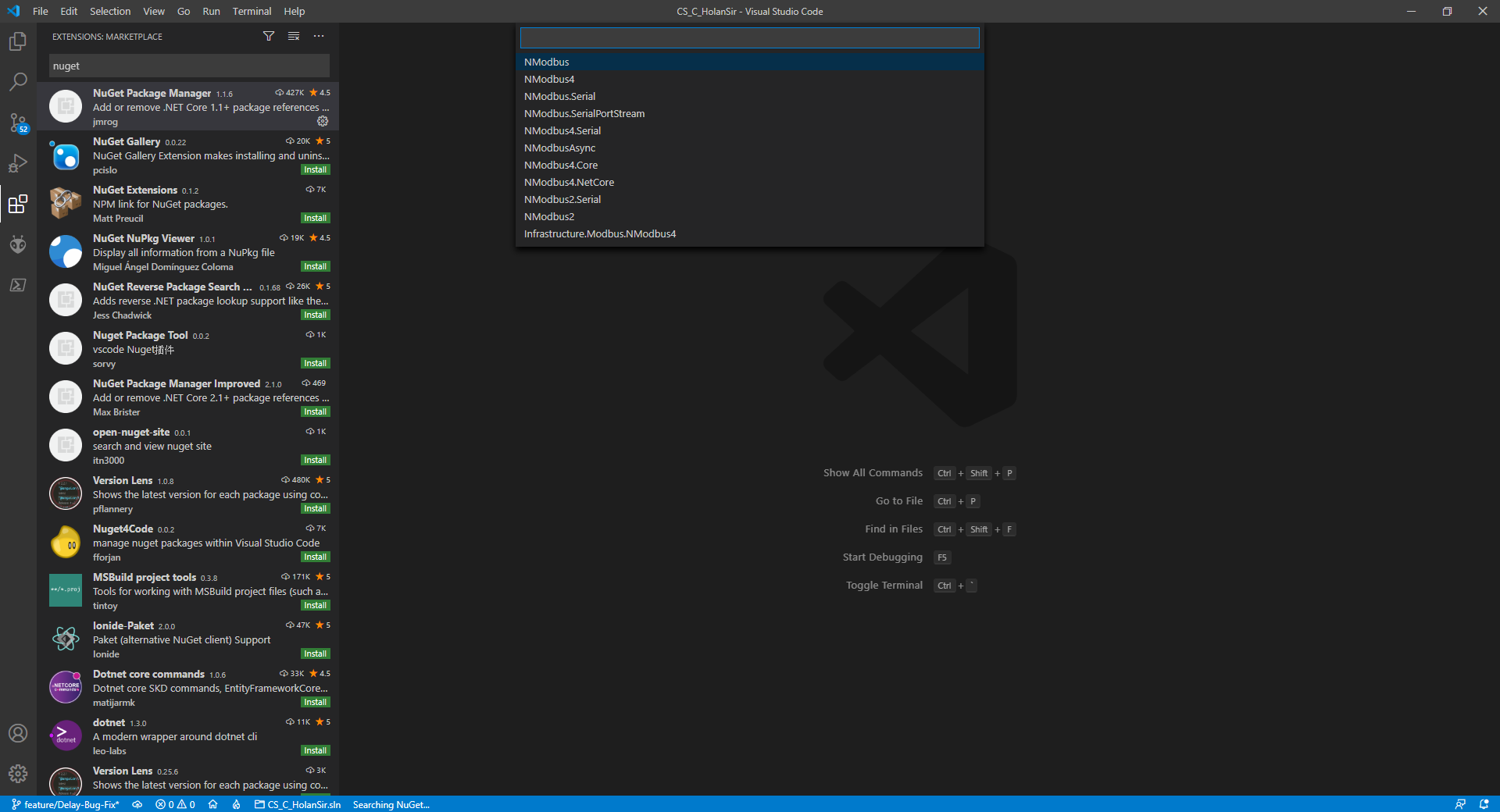The height and width of the screenshot is (812, 1500).
Task: Open the Run and Debug view
Action: (17, 163)
